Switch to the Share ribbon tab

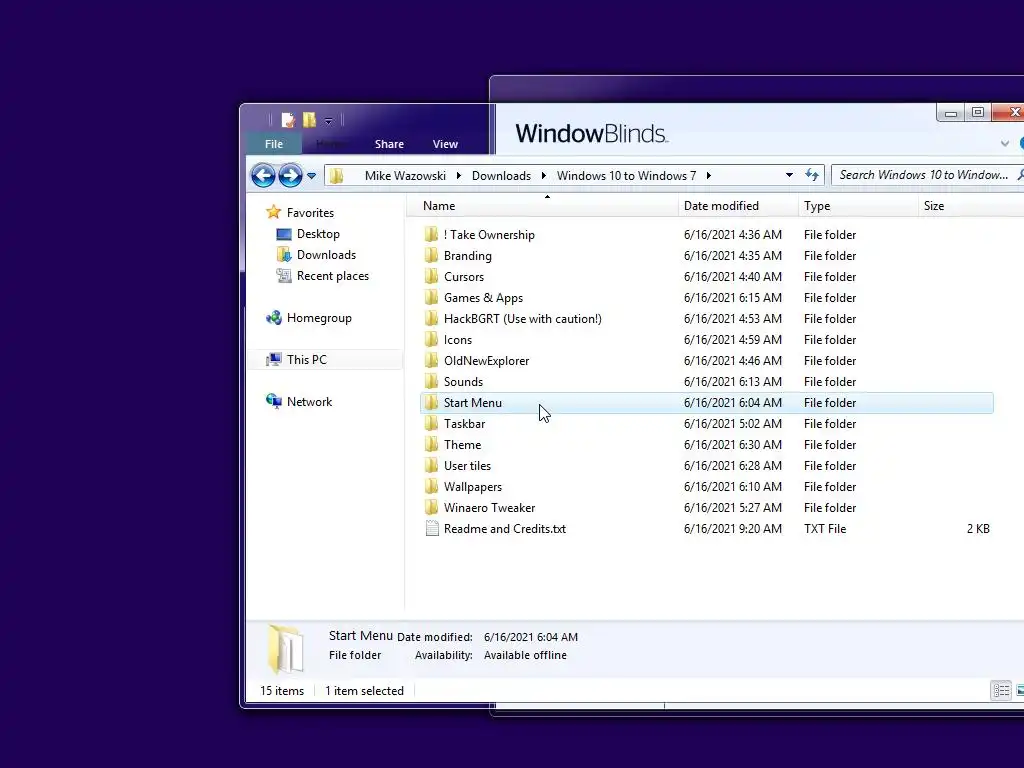tap(389, 144)
